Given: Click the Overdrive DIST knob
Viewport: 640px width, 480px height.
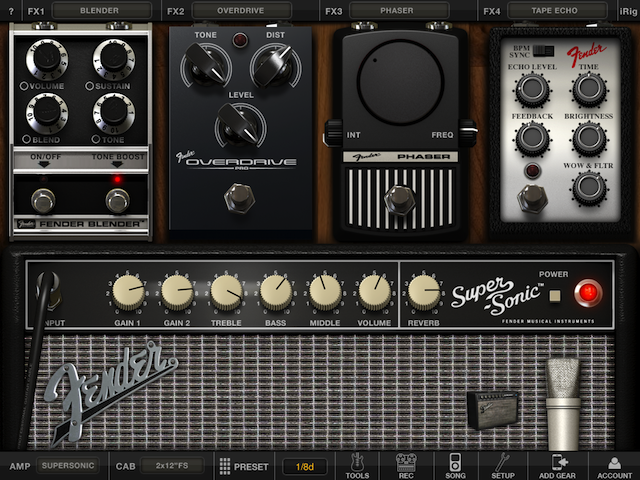Looking at the screenshot, I should [x=276, y=65].
